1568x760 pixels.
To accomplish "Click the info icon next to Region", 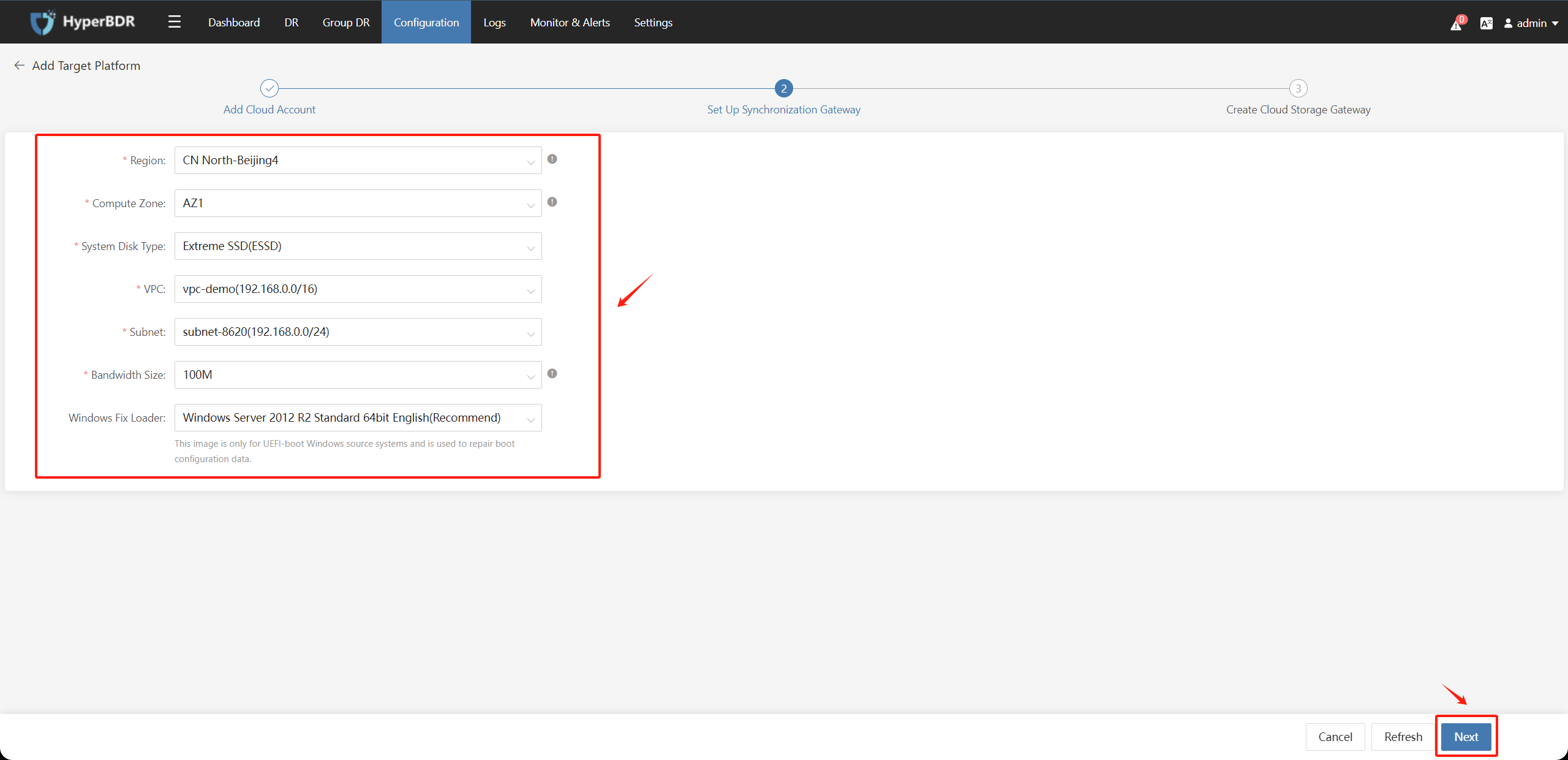I will [x=552, y=159].
